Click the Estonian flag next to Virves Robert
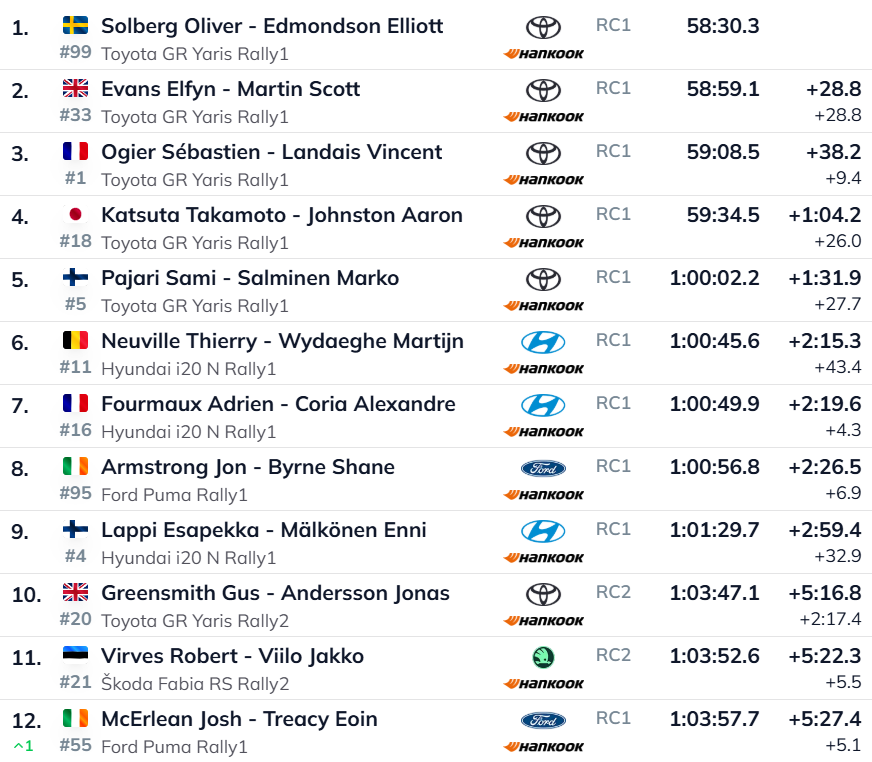872x762 pixels. tap(75, 655)
